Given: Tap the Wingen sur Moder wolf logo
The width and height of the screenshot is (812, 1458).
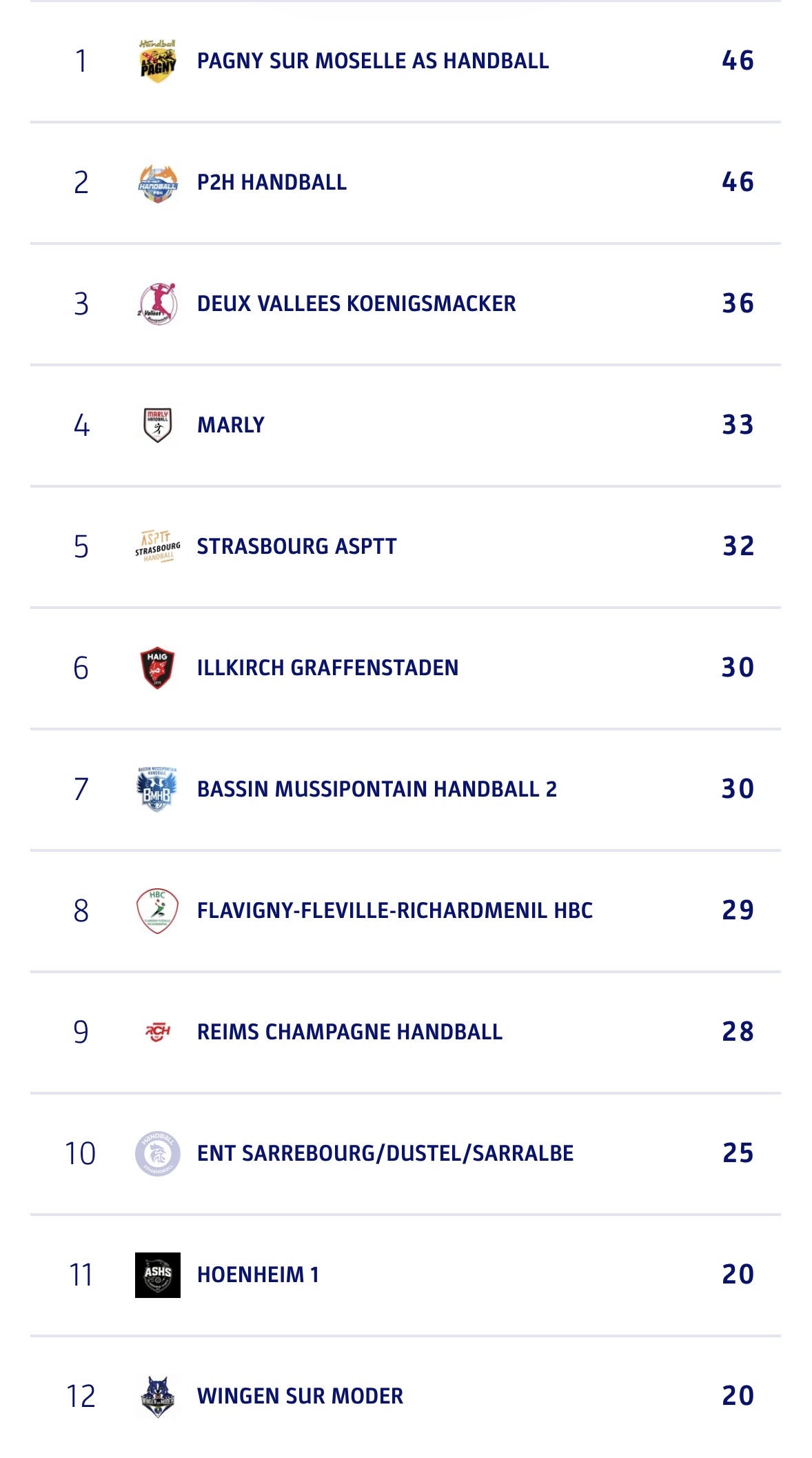Looking at the screenshot, I should point(158,1396).
